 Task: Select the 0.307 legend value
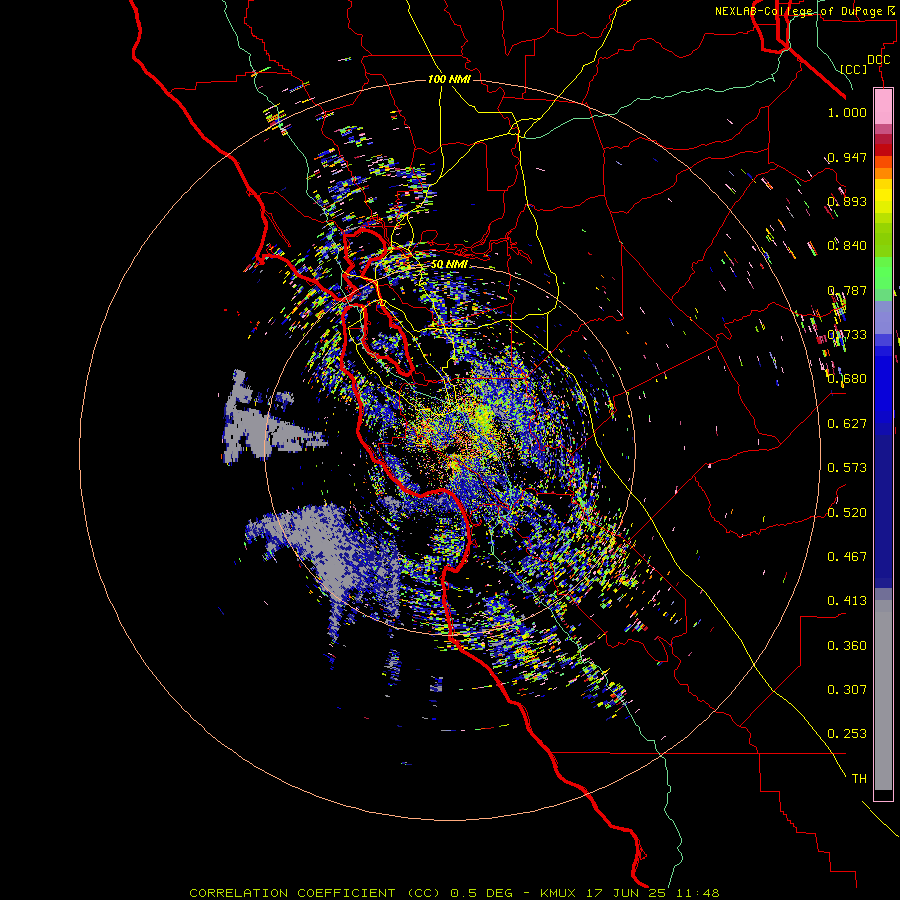pyautogui.click(x=847, y=690)
